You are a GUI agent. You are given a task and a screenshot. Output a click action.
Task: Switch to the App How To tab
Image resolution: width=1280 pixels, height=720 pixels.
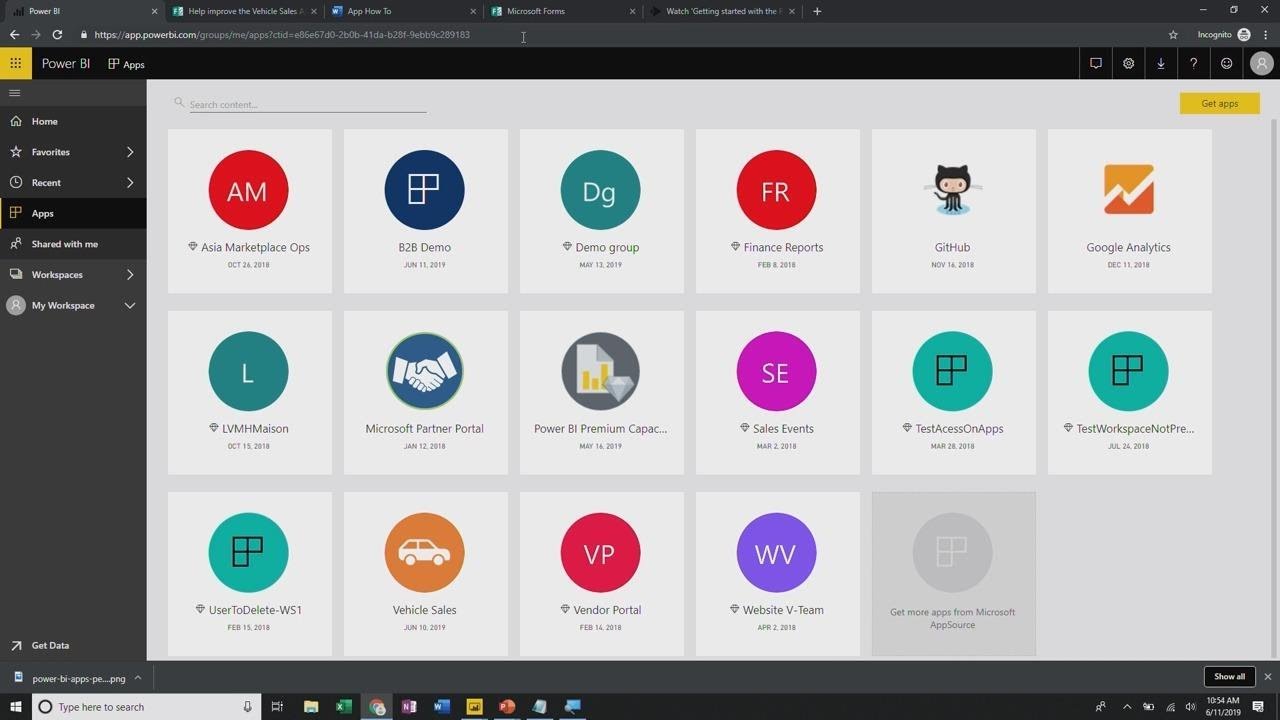click(x=402, y=11)
